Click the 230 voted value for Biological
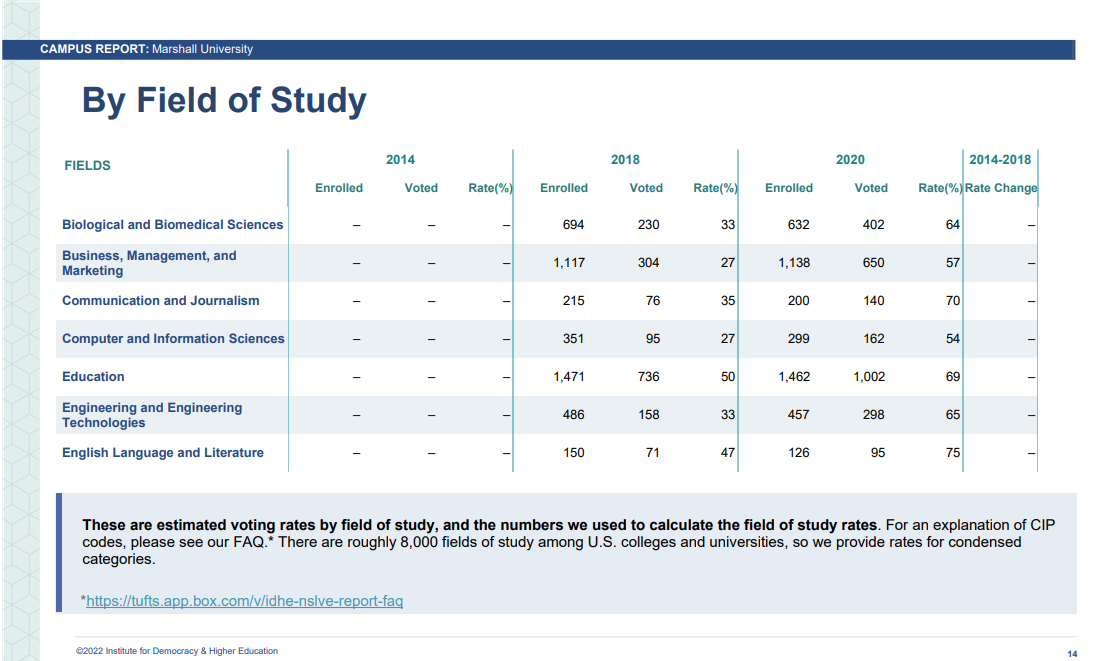1106x661 pixels. point(648,225)
